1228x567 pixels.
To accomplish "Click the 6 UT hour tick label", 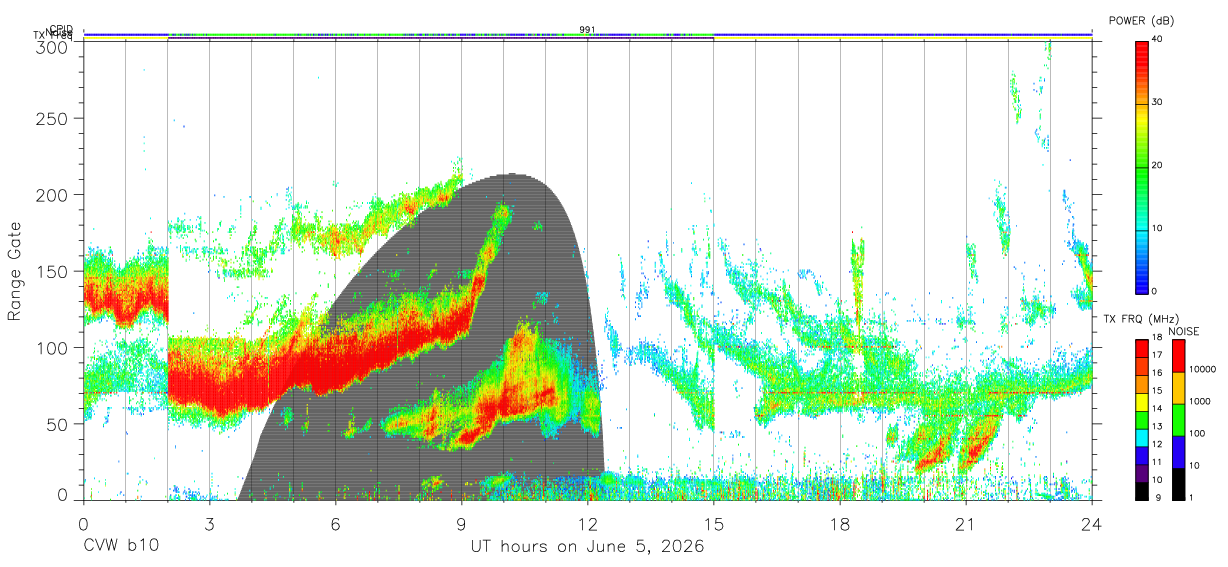I will click(x=336, y=523).
